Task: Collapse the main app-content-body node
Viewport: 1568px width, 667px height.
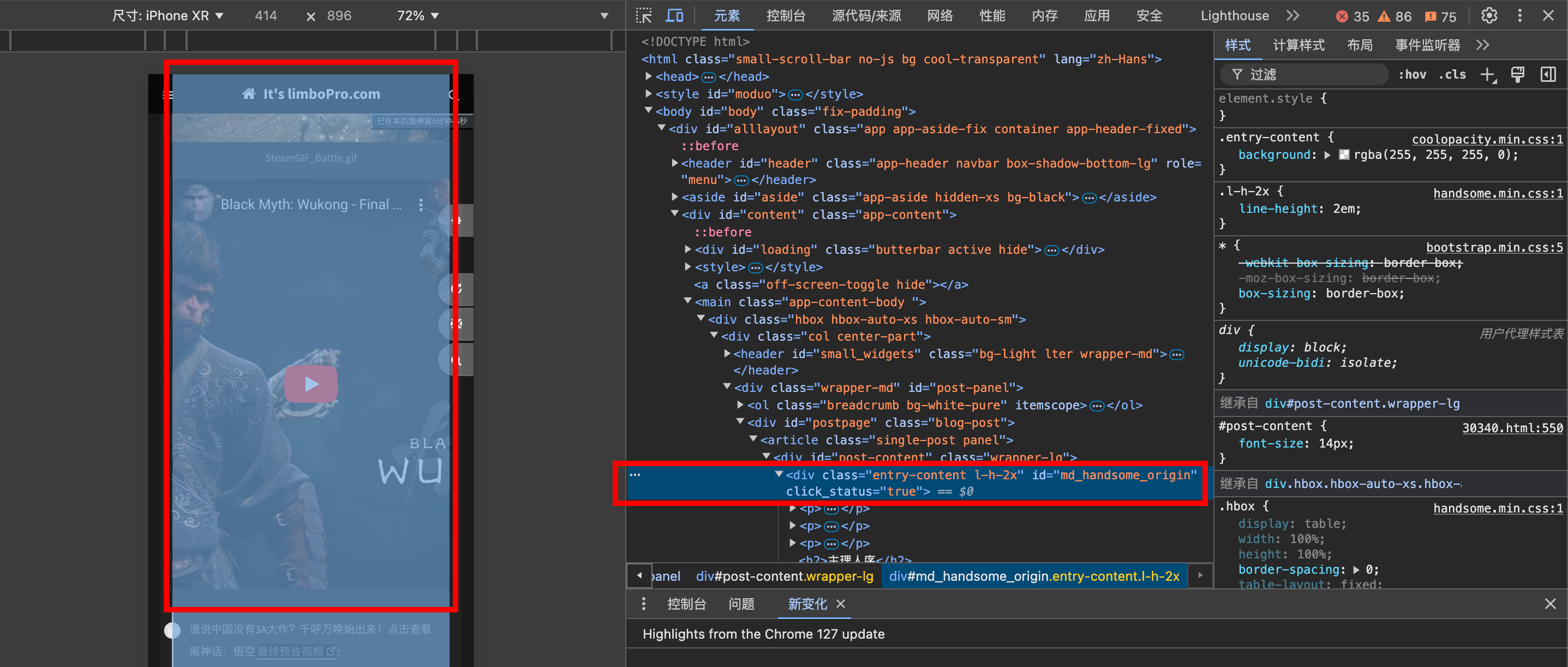Action: click(688, 301)
